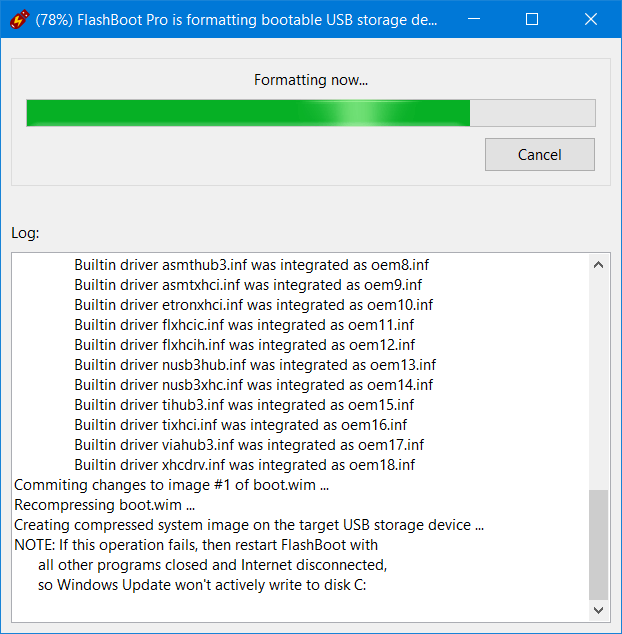
Task: Select log line about nusb3xhc.inf driver
Action: click(x=254, y=385)
